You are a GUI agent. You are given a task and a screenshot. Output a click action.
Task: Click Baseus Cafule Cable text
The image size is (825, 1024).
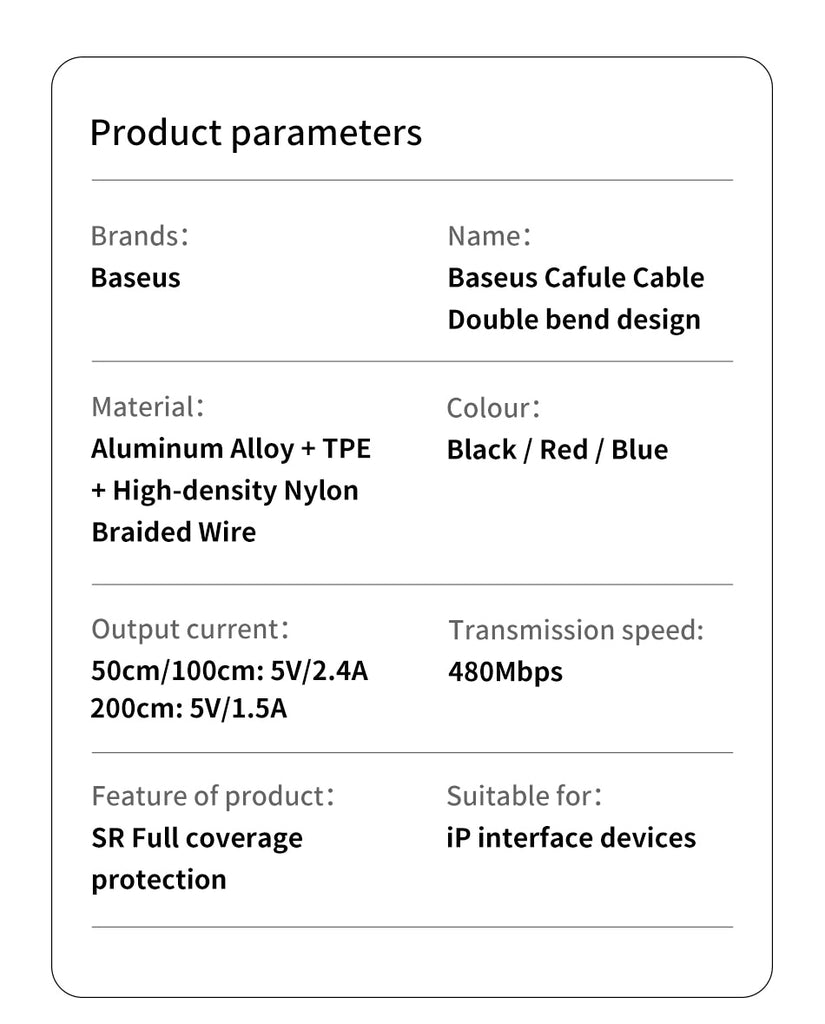click(576, 277)
